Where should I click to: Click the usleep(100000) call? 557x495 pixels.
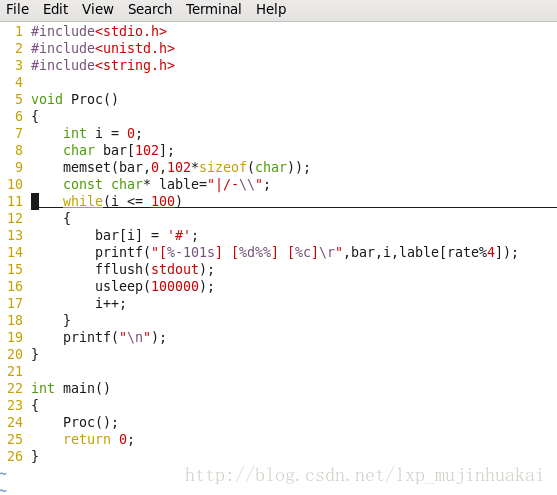(x=155, y=286)
